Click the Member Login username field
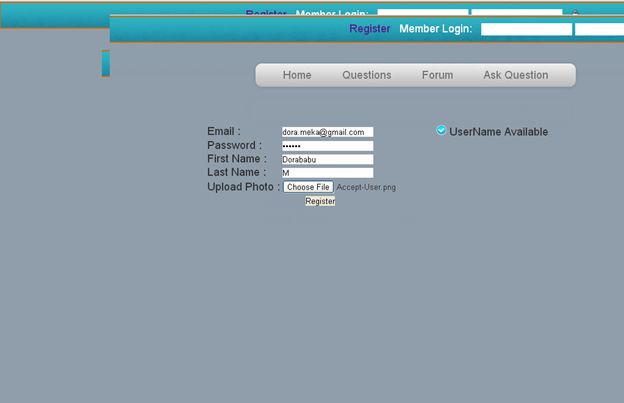Image resolution: width=624 pixels, height=403 pixels. (526, 29)
